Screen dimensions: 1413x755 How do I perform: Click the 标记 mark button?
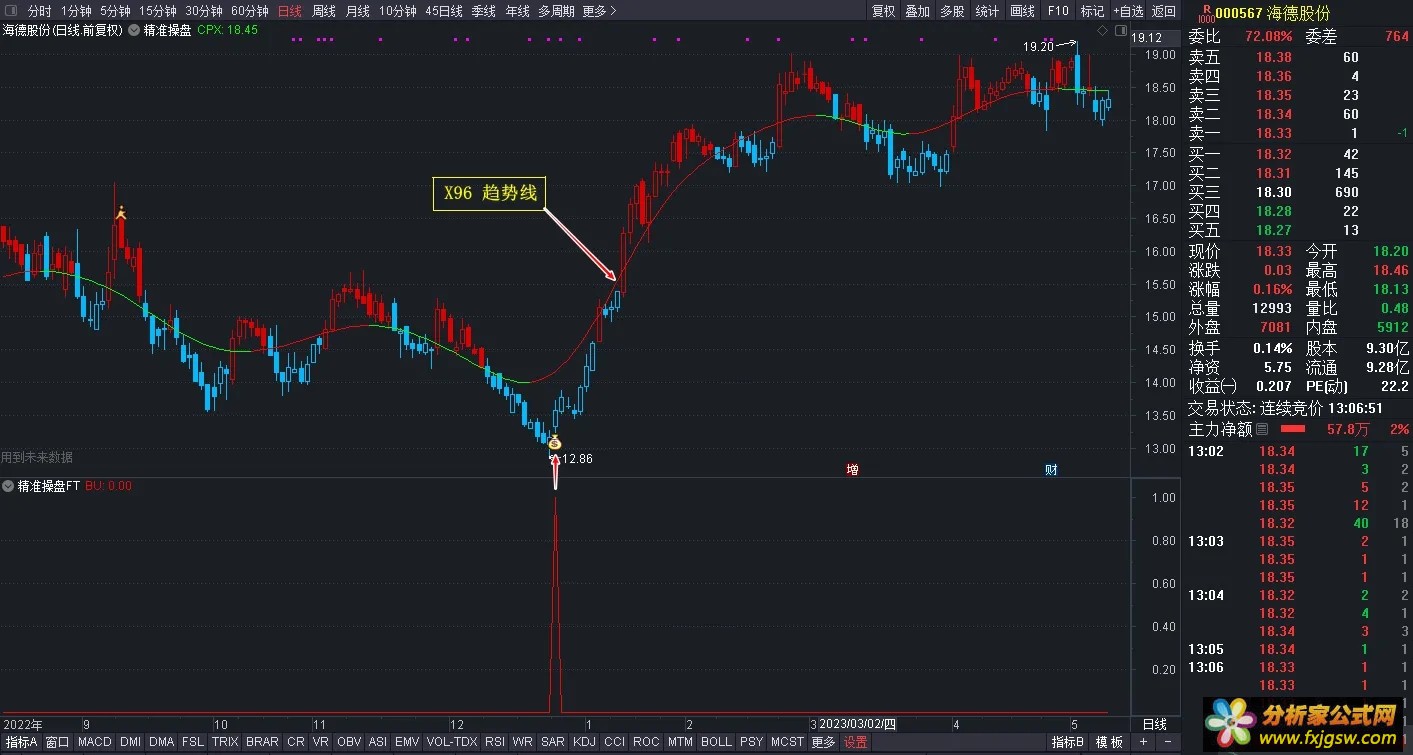tap(1092, 11)
